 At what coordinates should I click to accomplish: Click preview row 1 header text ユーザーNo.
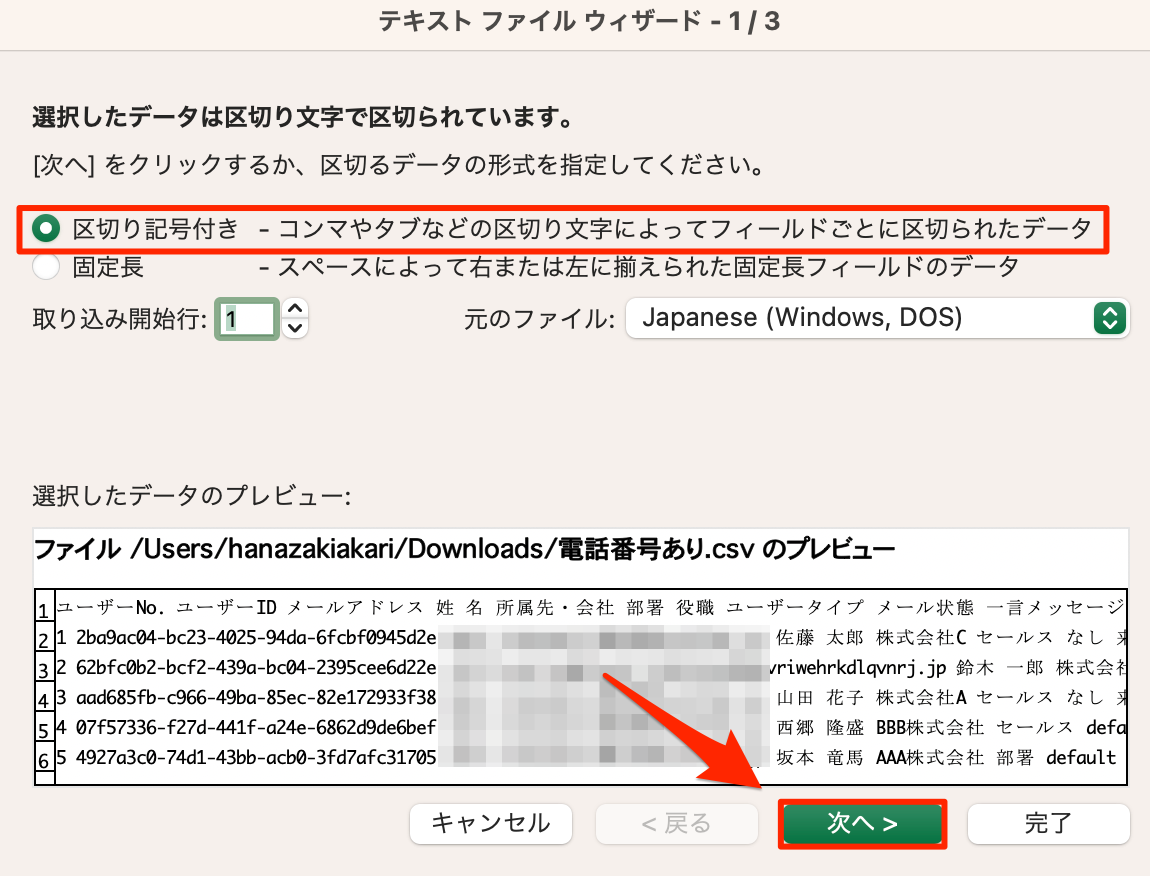click(111, 607)
